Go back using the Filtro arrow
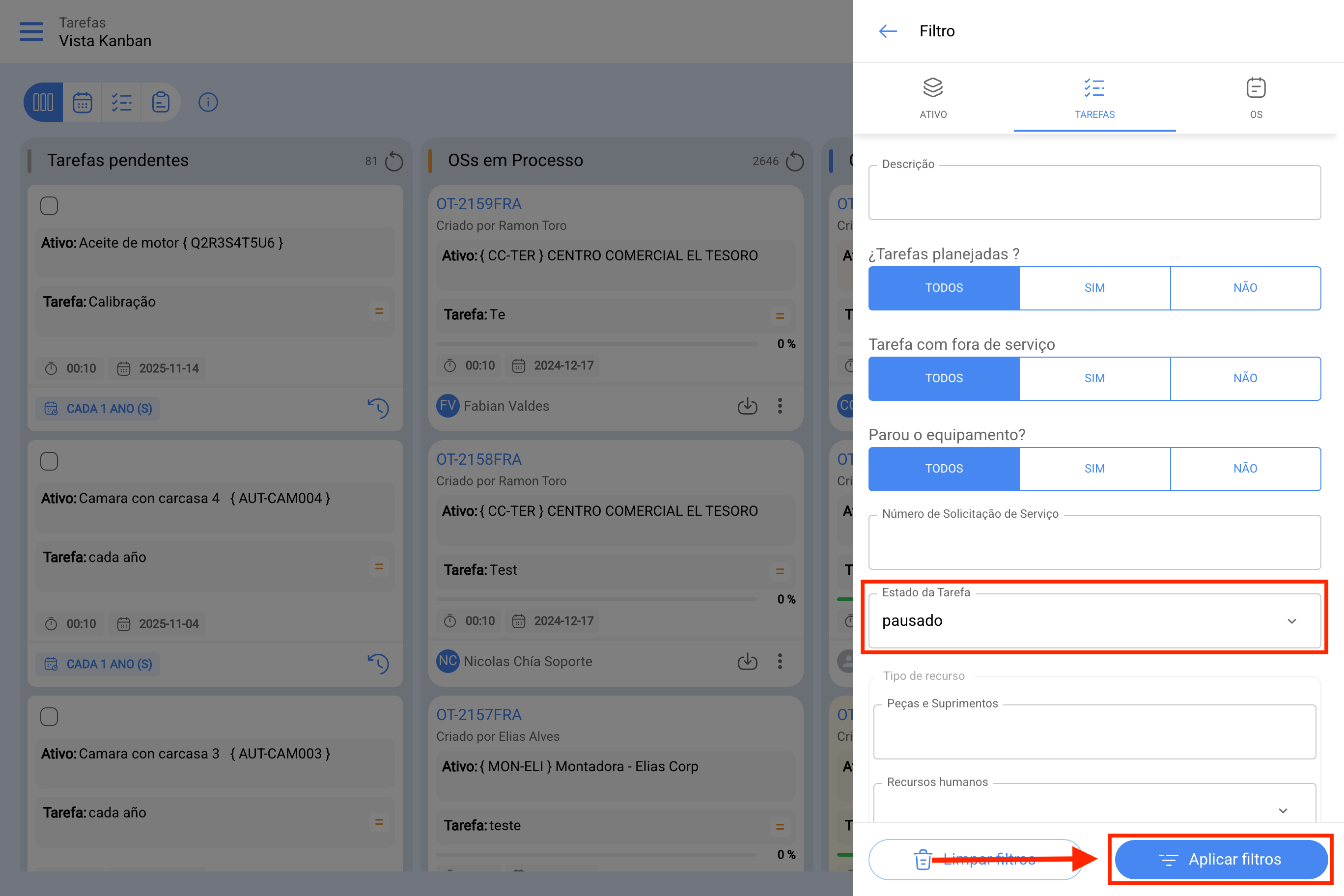Screen dimensions: 1344x896 pyautogui.click(x=888, y=31)
